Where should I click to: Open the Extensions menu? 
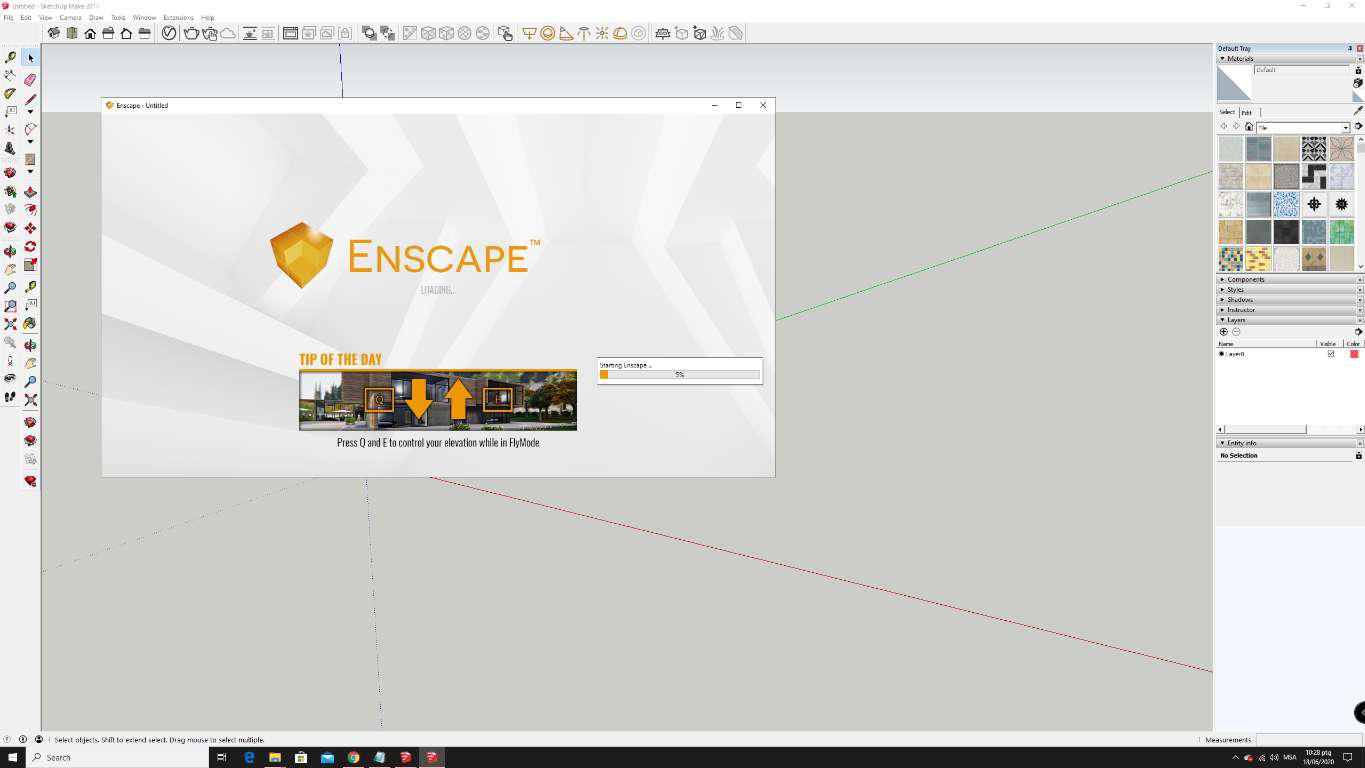click(177, 17)
